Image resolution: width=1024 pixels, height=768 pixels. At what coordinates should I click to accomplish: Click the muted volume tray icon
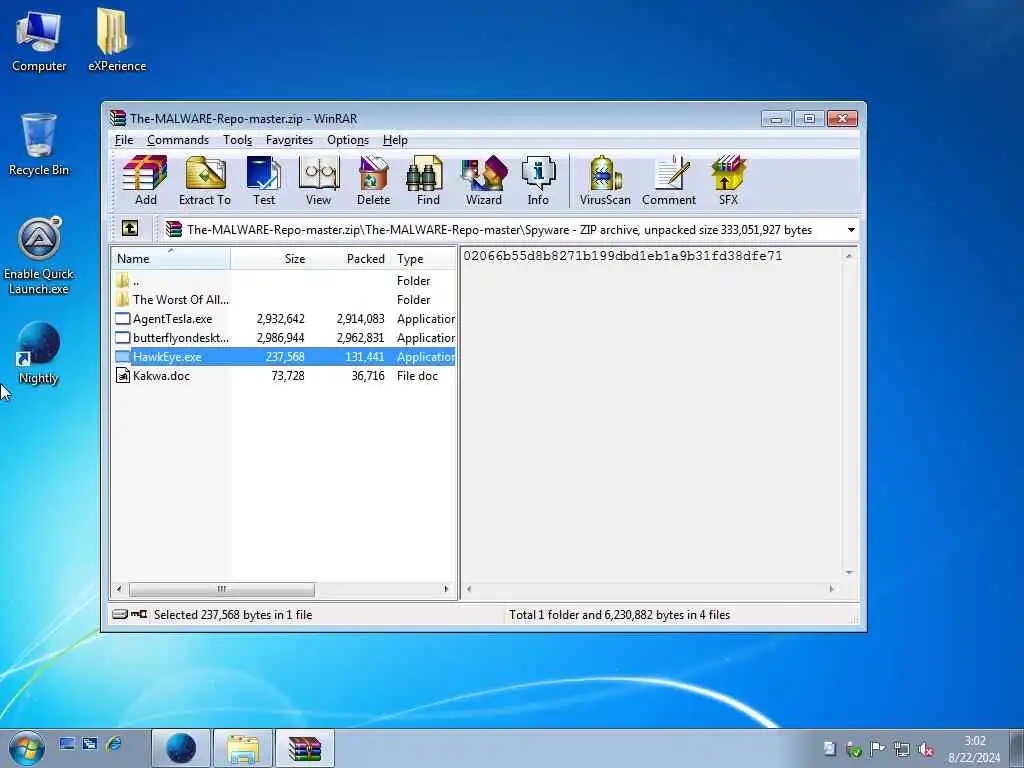(925, 749)
